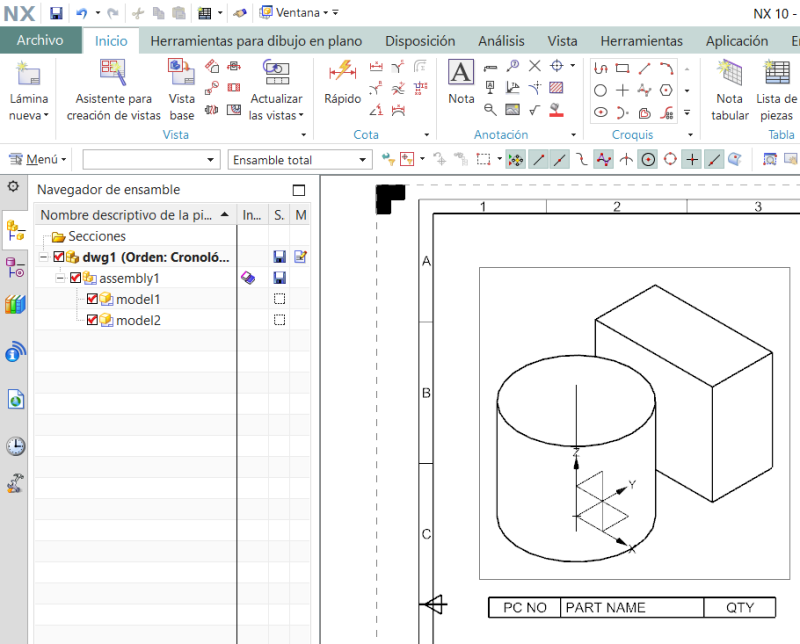Insert a Vista base view
This screenshot has height=644, width=800.
182,90
